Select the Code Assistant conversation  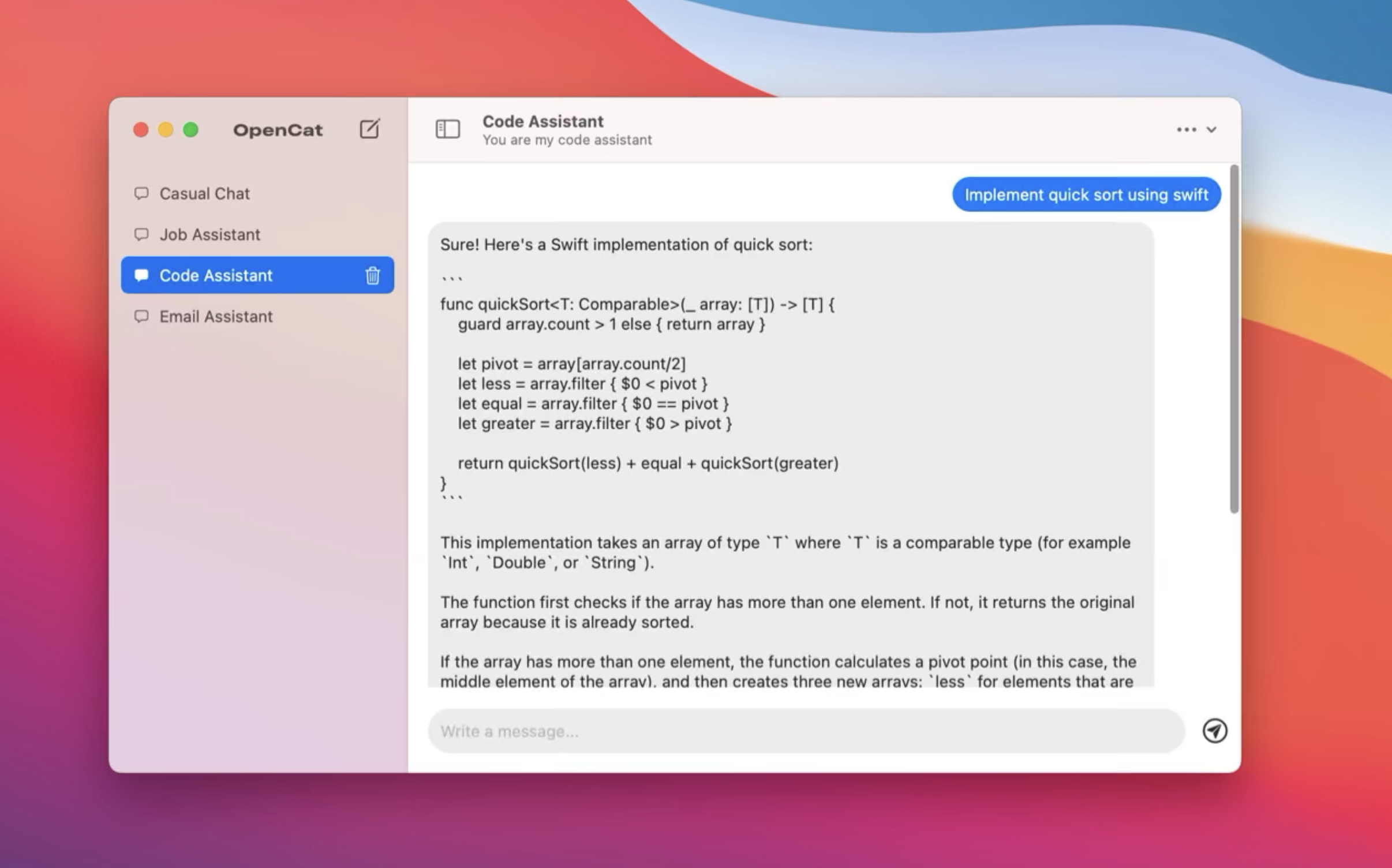(x=257, y=275)
